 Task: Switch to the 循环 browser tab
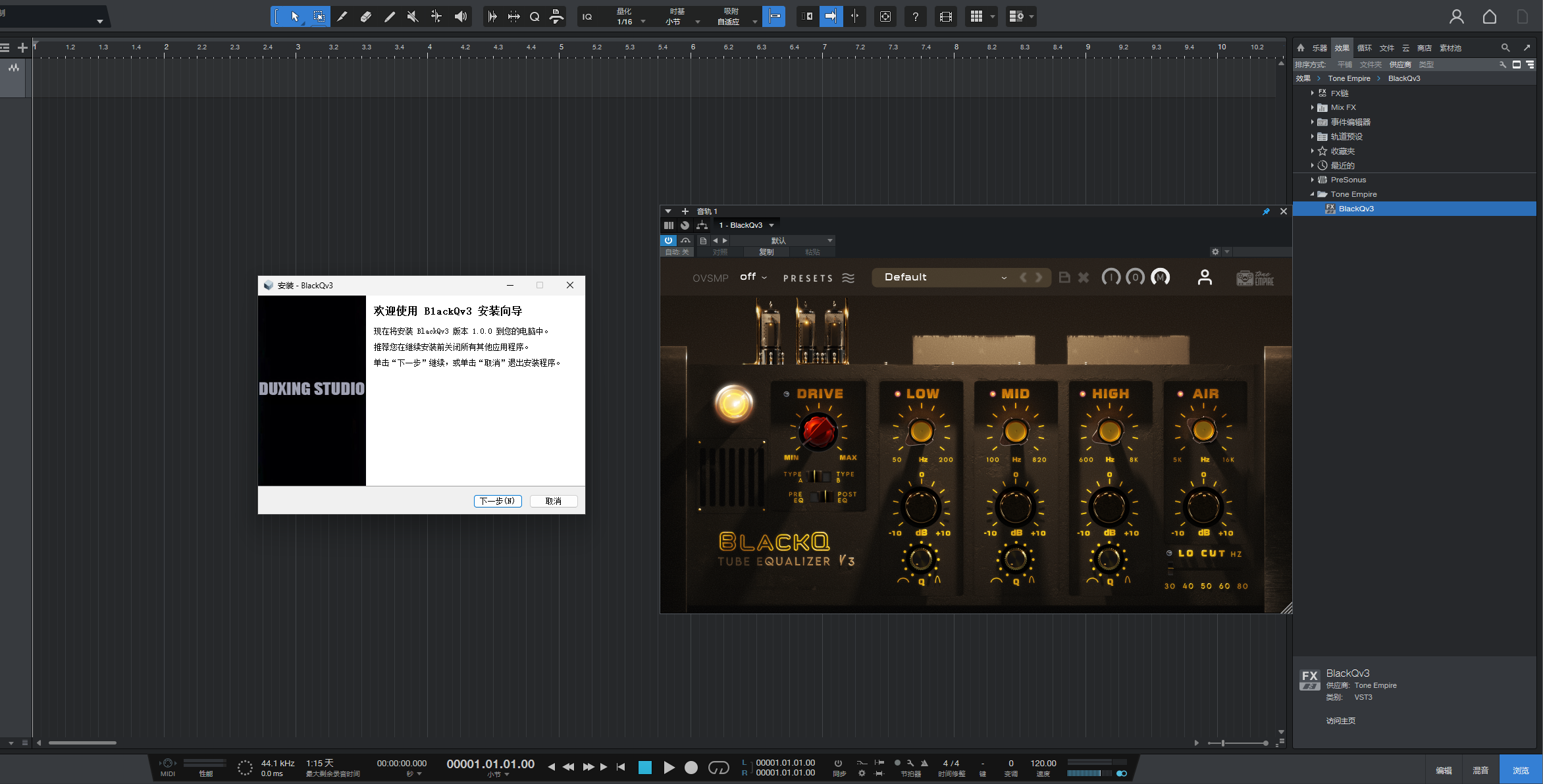(x=1364, y=48)
